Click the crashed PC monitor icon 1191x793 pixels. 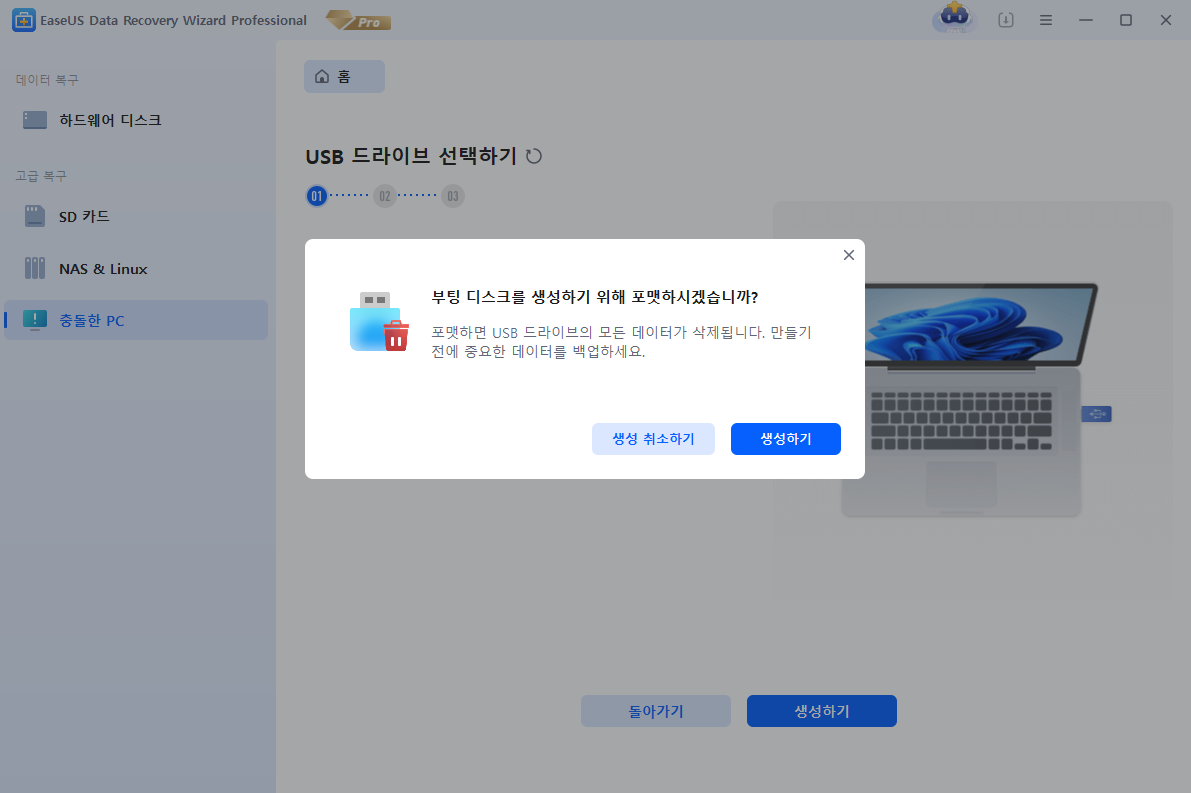[35, 321]
